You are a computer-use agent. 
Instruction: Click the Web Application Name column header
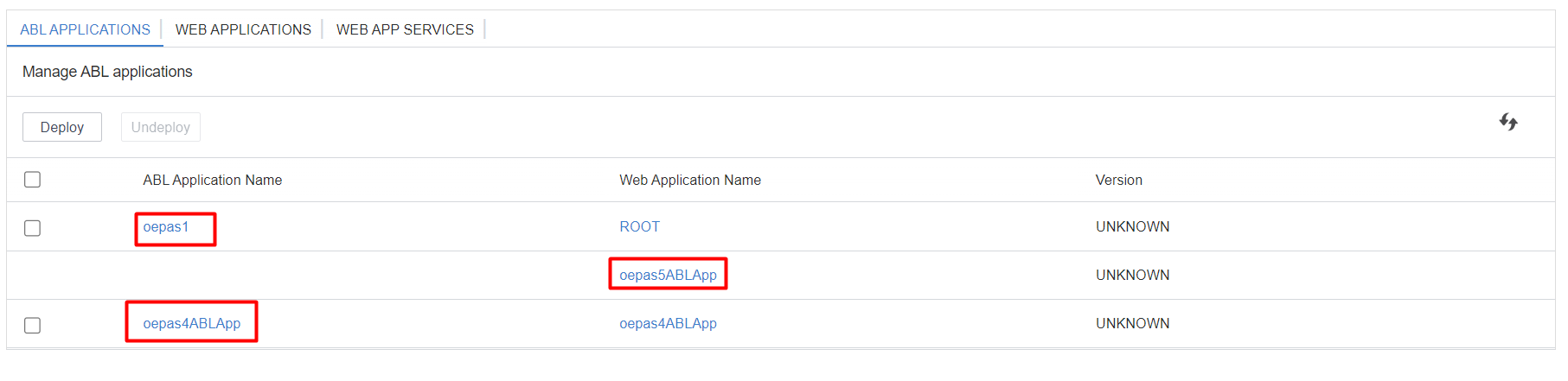click(690, 180)
